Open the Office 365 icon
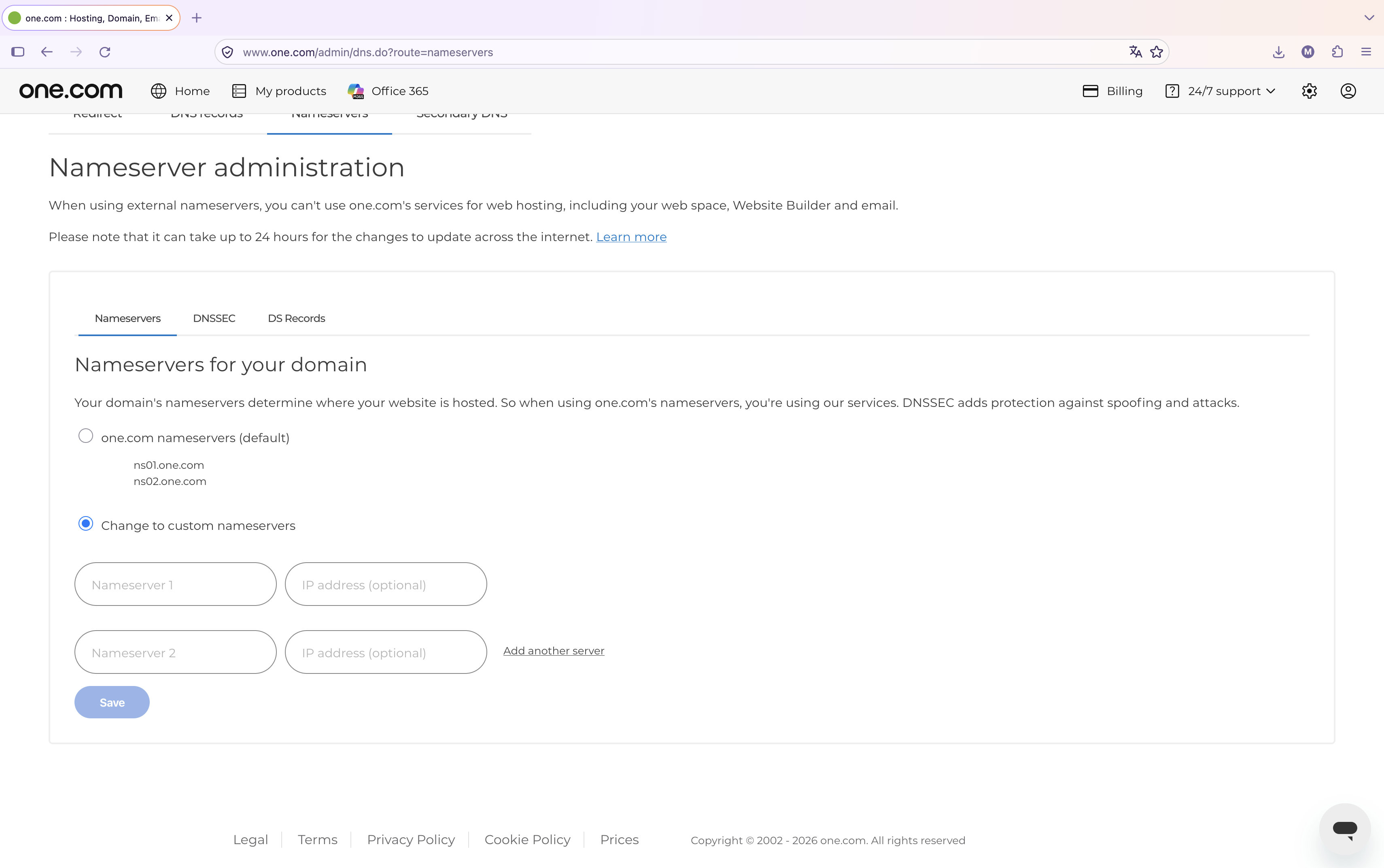The image size is (1384, 868). (x=356, y=91)
